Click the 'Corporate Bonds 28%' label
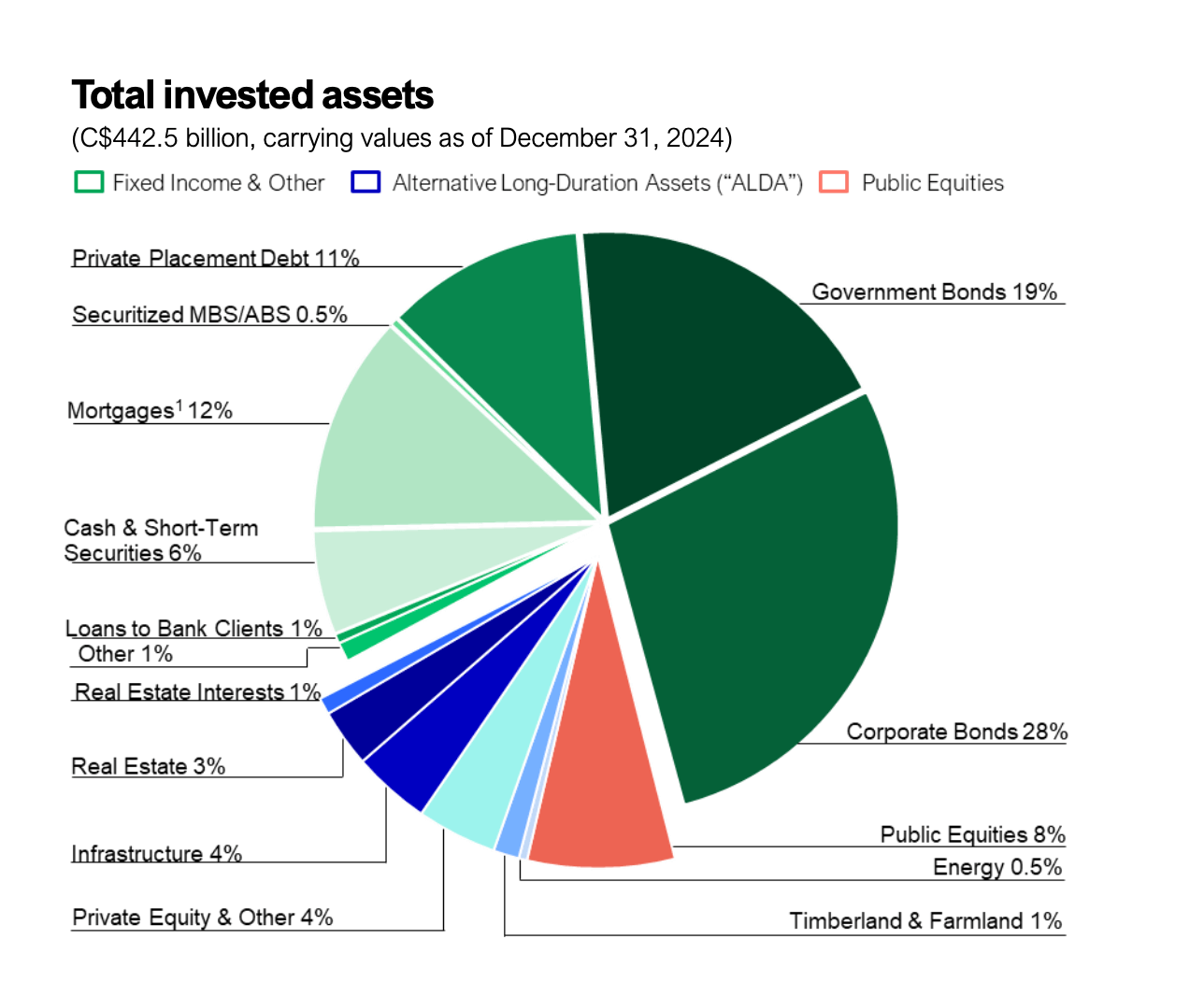The height and width of the screenshot is (996, 1204). tap(956, 732)
